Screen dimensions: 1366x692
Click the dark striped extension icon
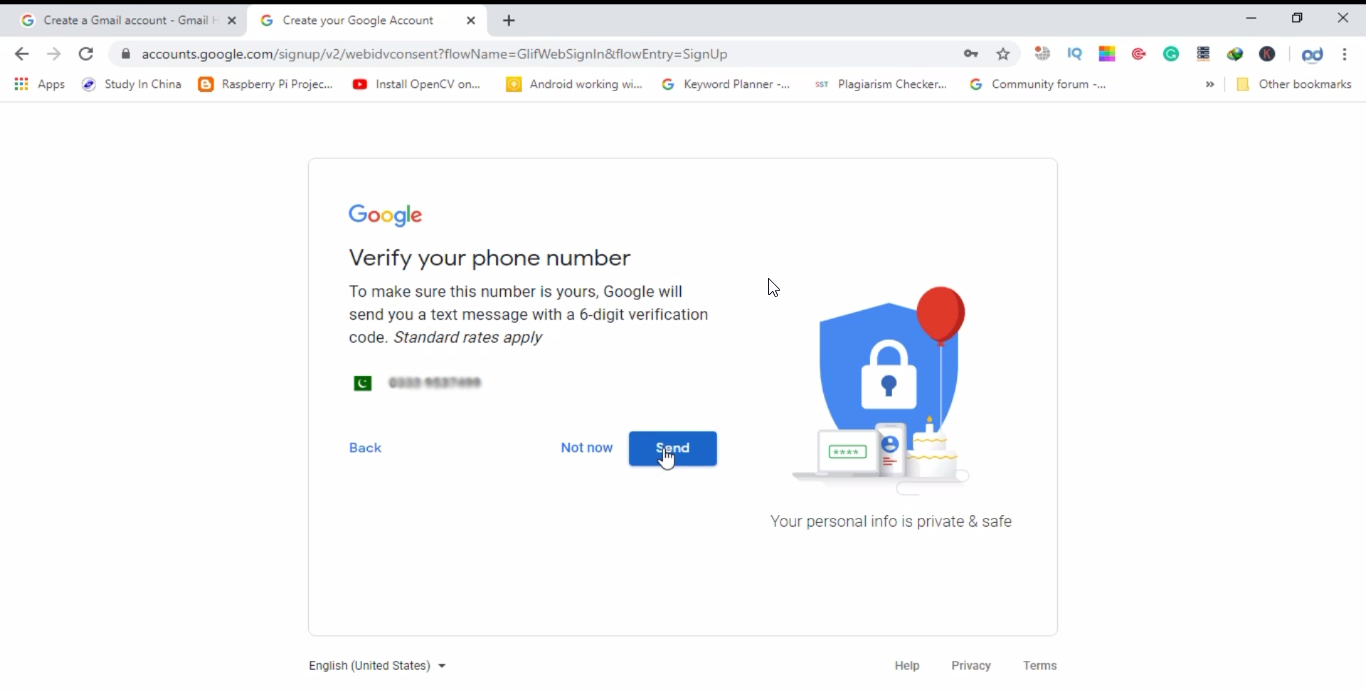point(1203,54)
